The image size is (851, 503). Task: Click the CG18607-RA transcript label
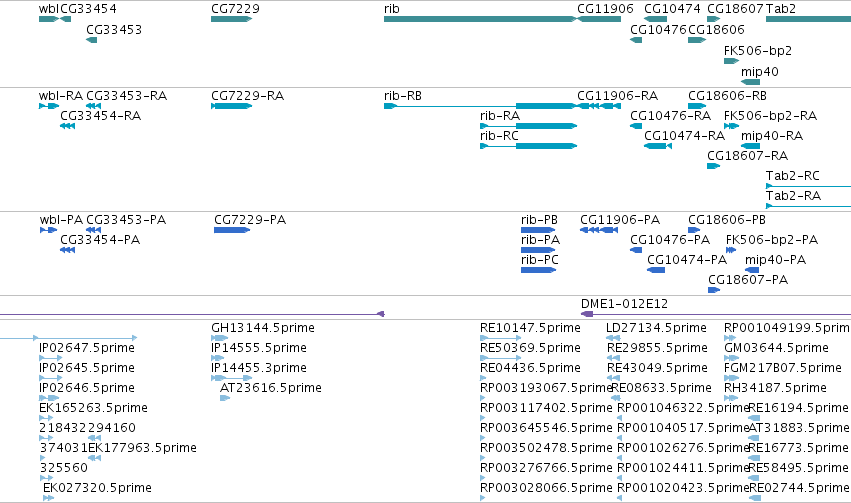[747, 156]
